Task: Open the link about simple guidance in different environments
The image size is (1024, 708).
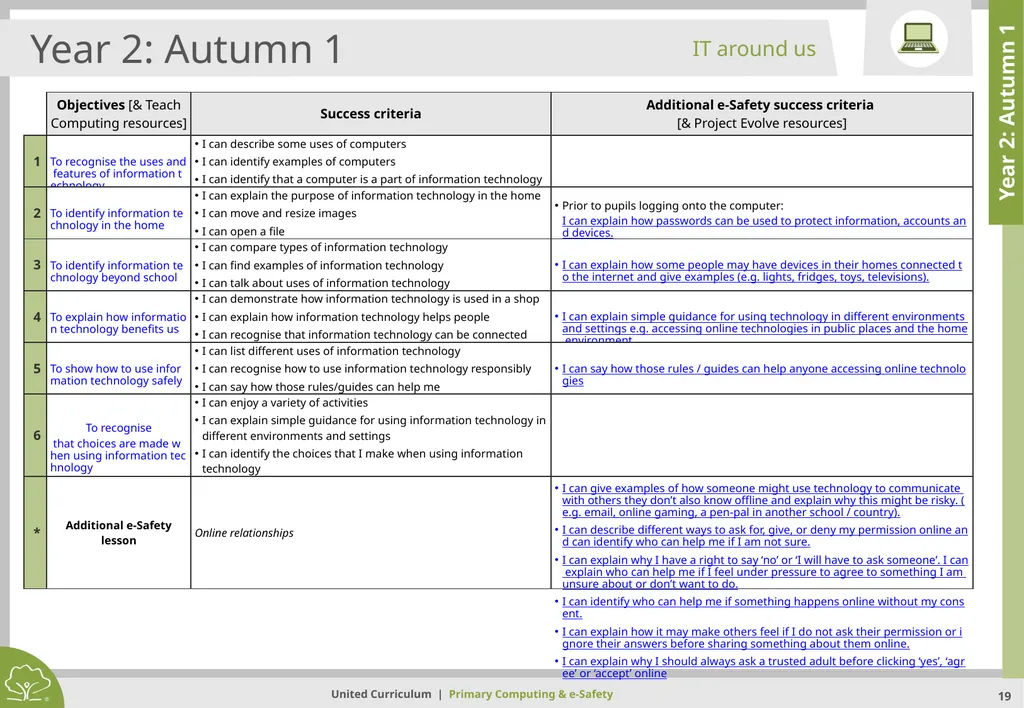Action: (x=764, y=328)
